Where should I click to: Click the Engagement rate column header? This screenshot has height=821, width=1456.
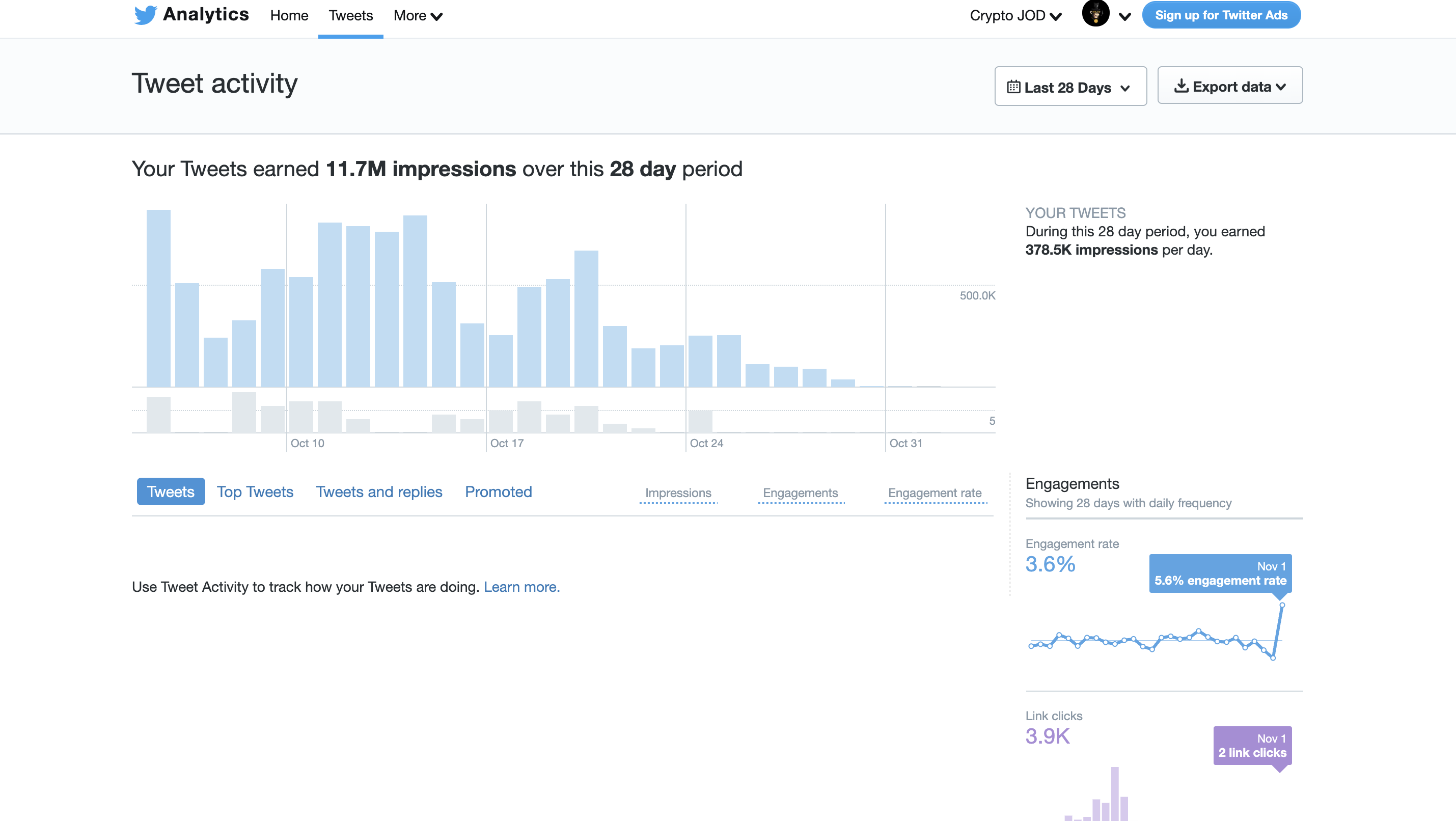click(x=935, y=493)
